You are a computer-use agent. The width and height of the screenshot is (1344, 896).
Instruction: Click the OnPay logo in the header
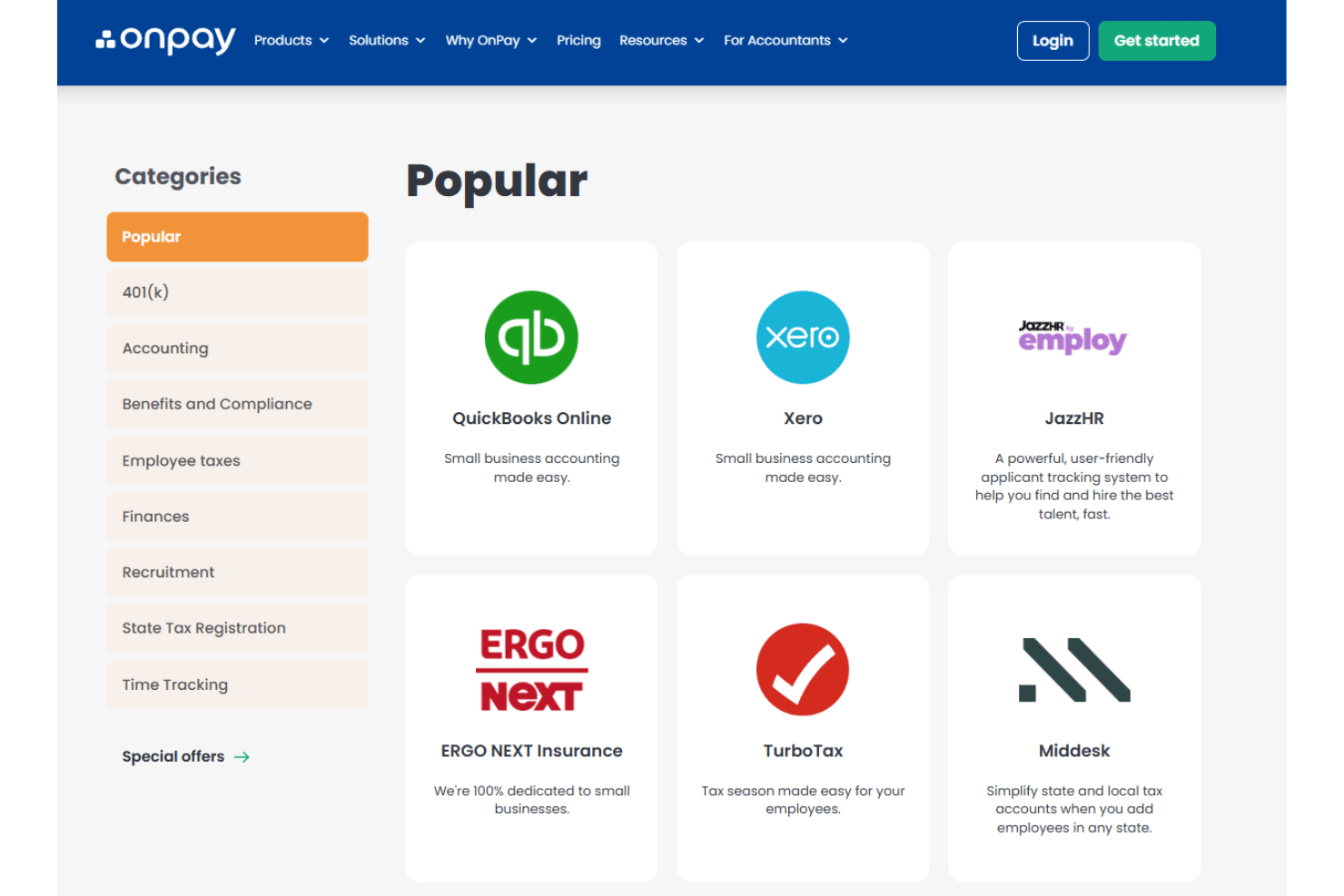[165, 40]
